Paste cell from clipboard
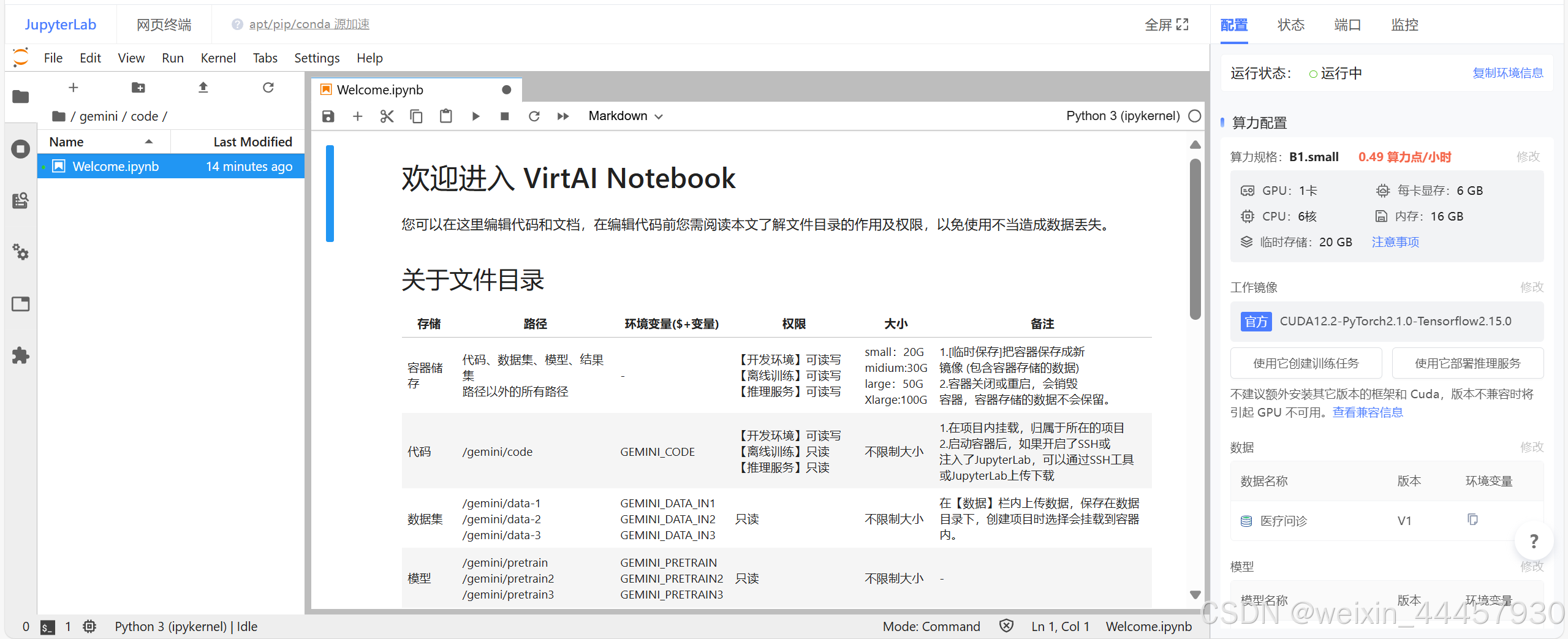The width and height of the screenshot is (1568, 639). [x=446, y=116]
